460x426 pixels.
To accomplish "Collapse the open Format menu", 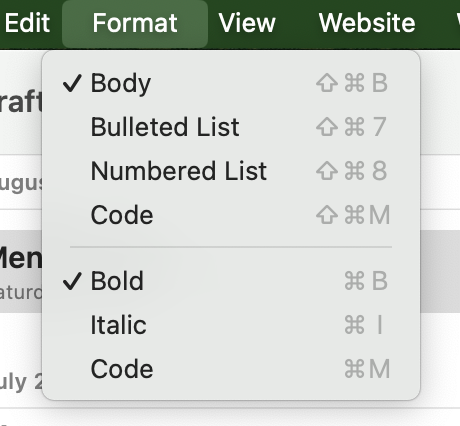I will pos(135,23).
